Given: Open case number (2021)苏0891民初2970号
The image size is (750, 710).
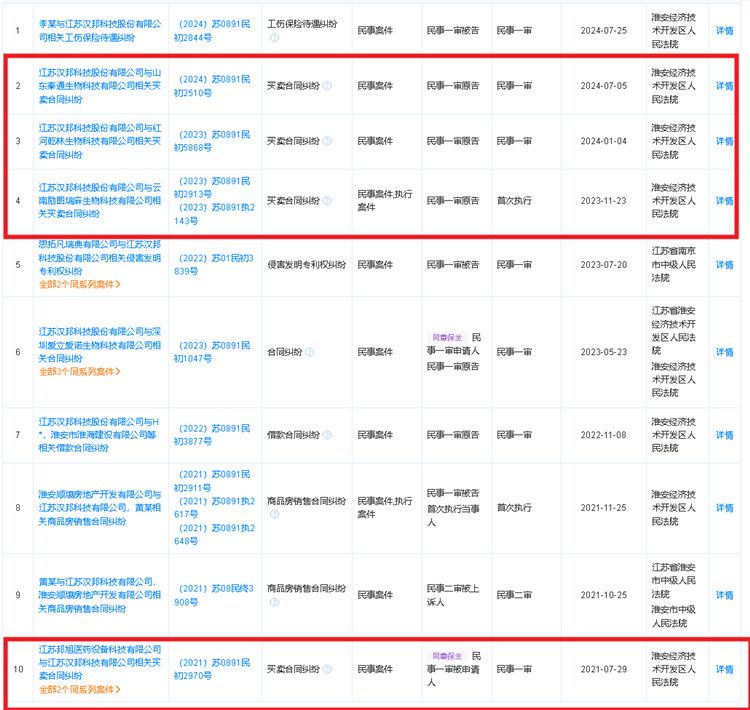Looking at the screenshot, I should pos(212,669).
